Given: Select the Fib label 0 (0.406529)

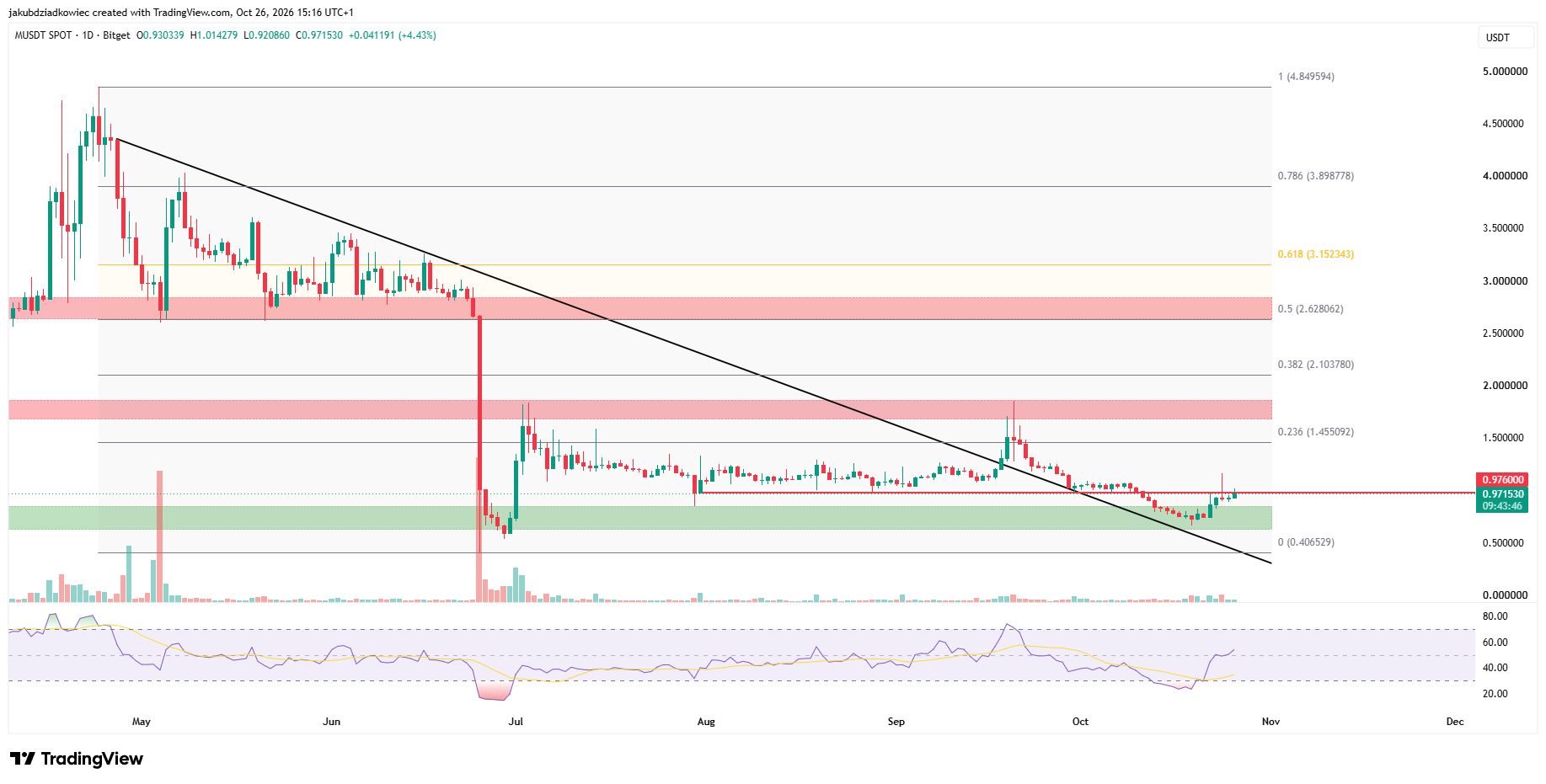Looking at the screenshot, I should coord(1306,542).
